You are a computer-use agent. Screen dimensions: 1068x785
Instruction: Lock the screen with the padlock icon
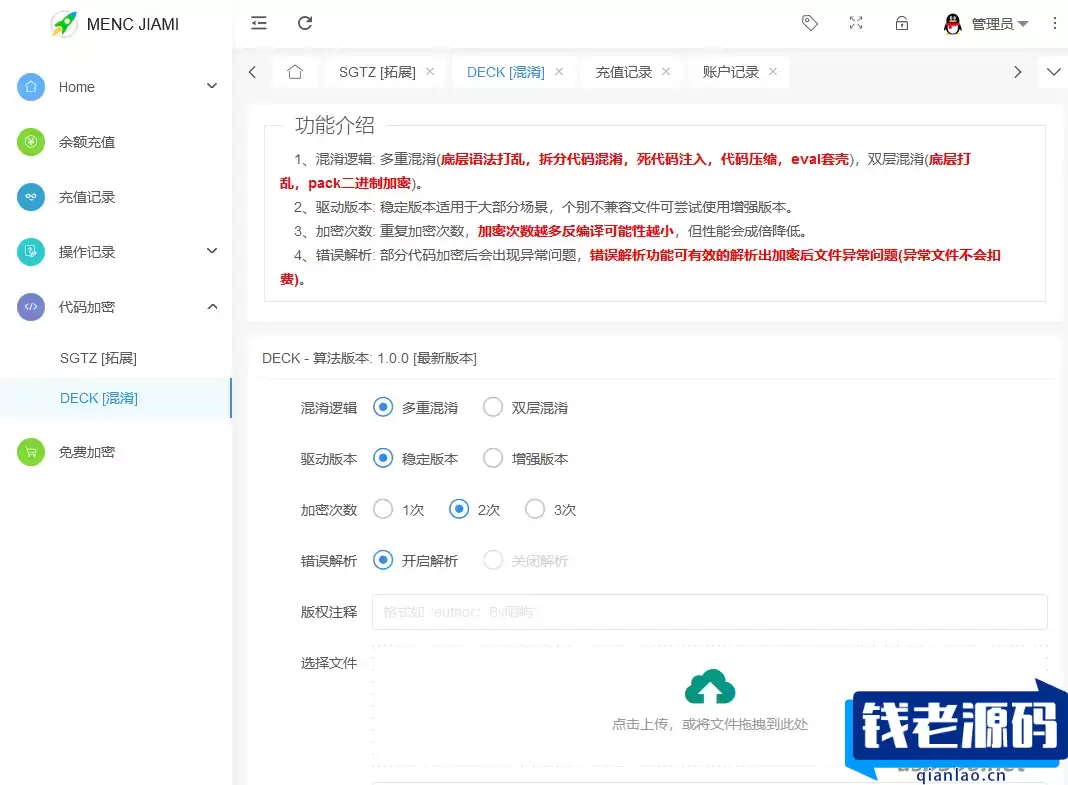coord(902,23)
